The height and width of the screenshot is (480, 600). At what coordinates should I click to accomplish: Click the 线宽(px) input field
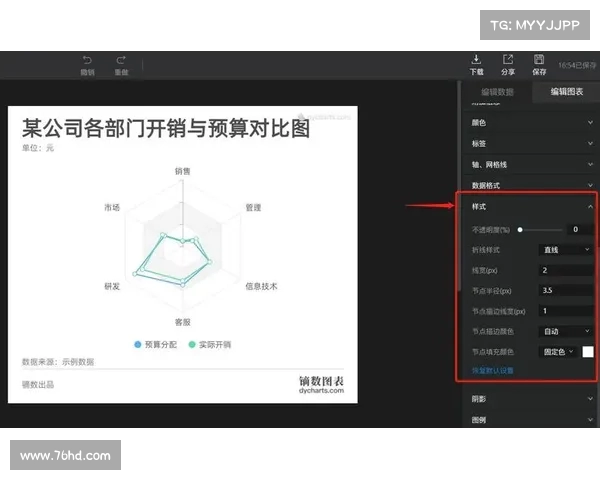(x=566, y=270)
